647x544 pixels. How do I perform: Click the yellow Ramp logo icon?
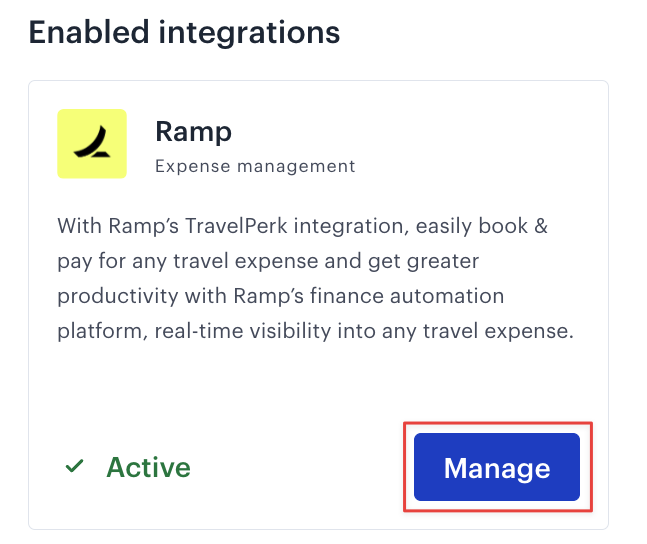point(92,144)
